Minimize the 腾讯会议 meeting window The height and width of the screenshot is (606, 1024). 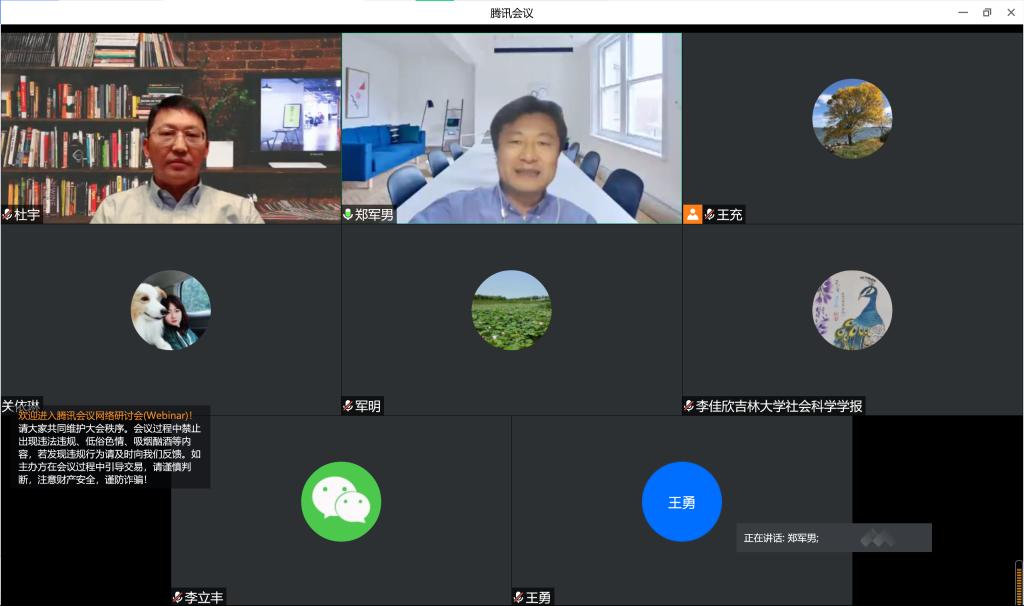(x=962, y=12)
